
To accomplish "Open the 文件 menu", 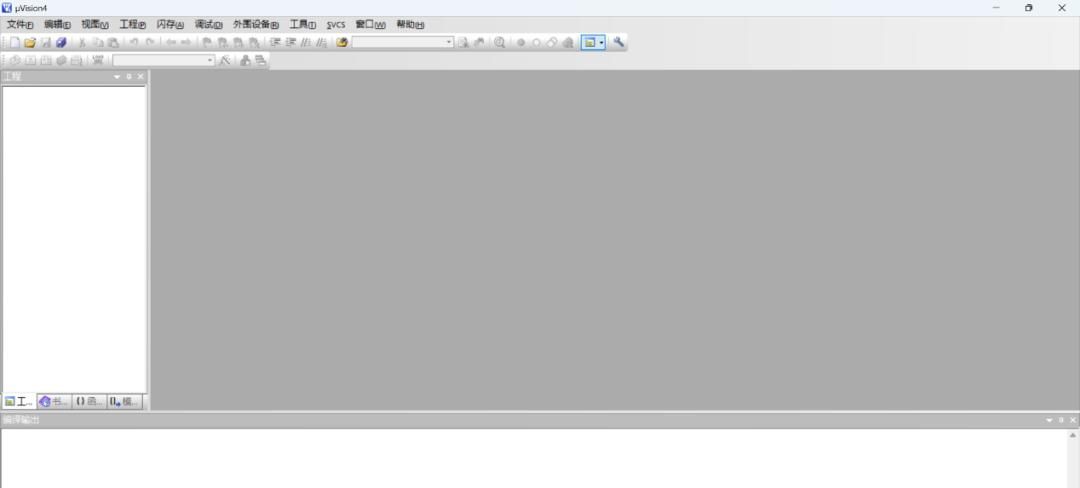I will 19,24.
